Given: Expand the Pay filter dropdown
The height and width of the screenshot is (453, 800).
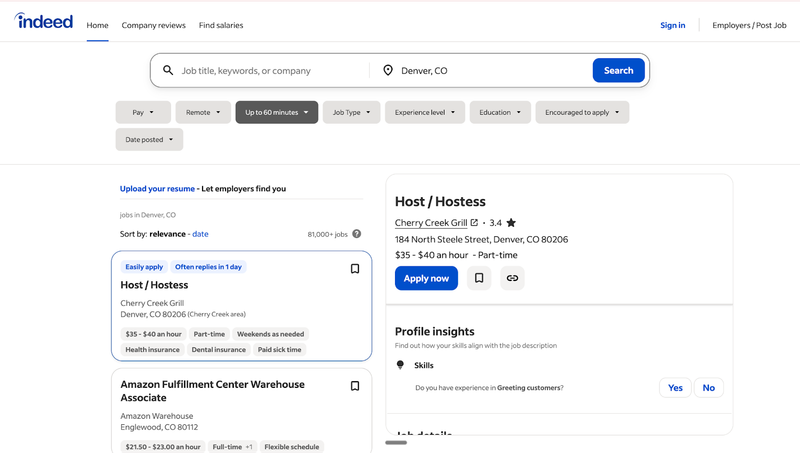Looking at the screenshot, I should [143, 113].
